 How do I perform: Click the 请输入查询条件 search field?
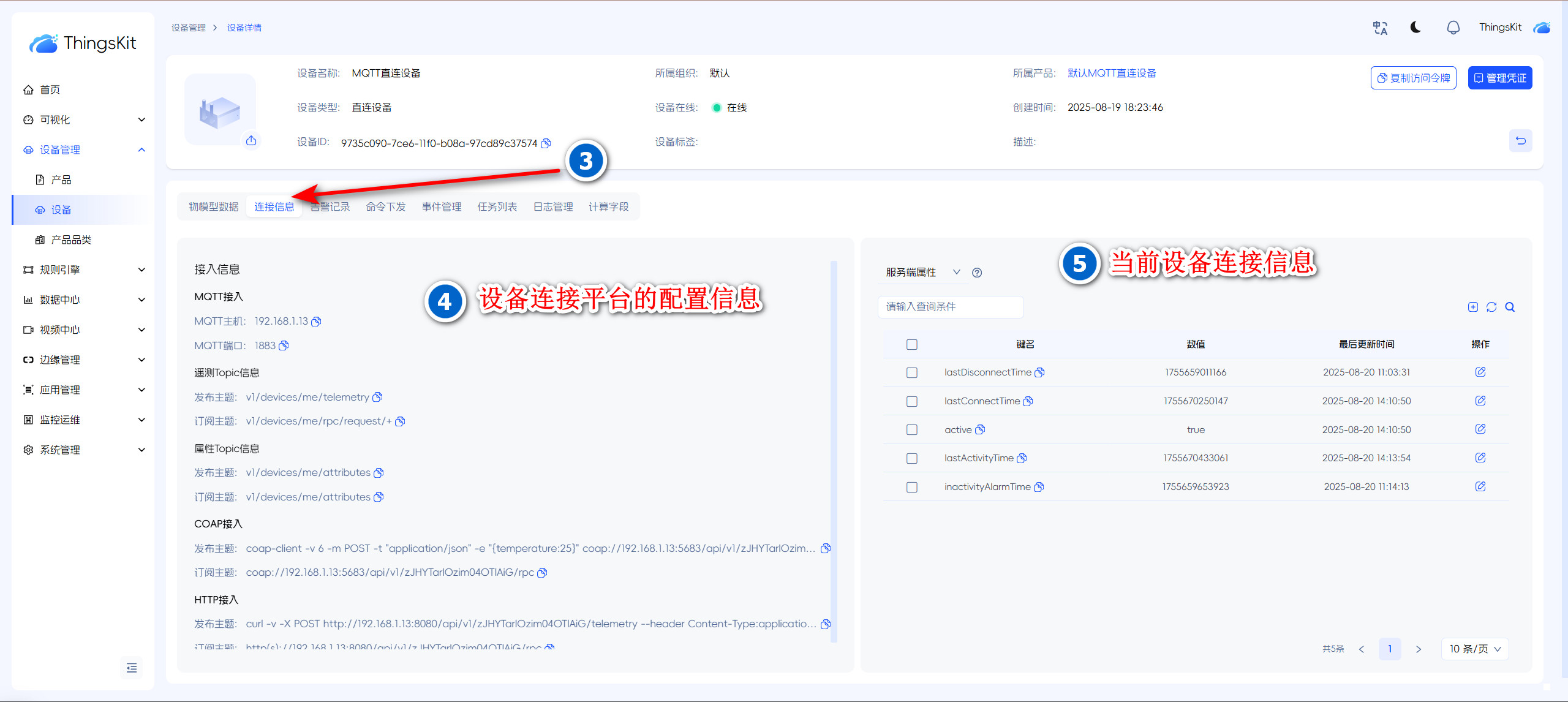click(949, 307)
